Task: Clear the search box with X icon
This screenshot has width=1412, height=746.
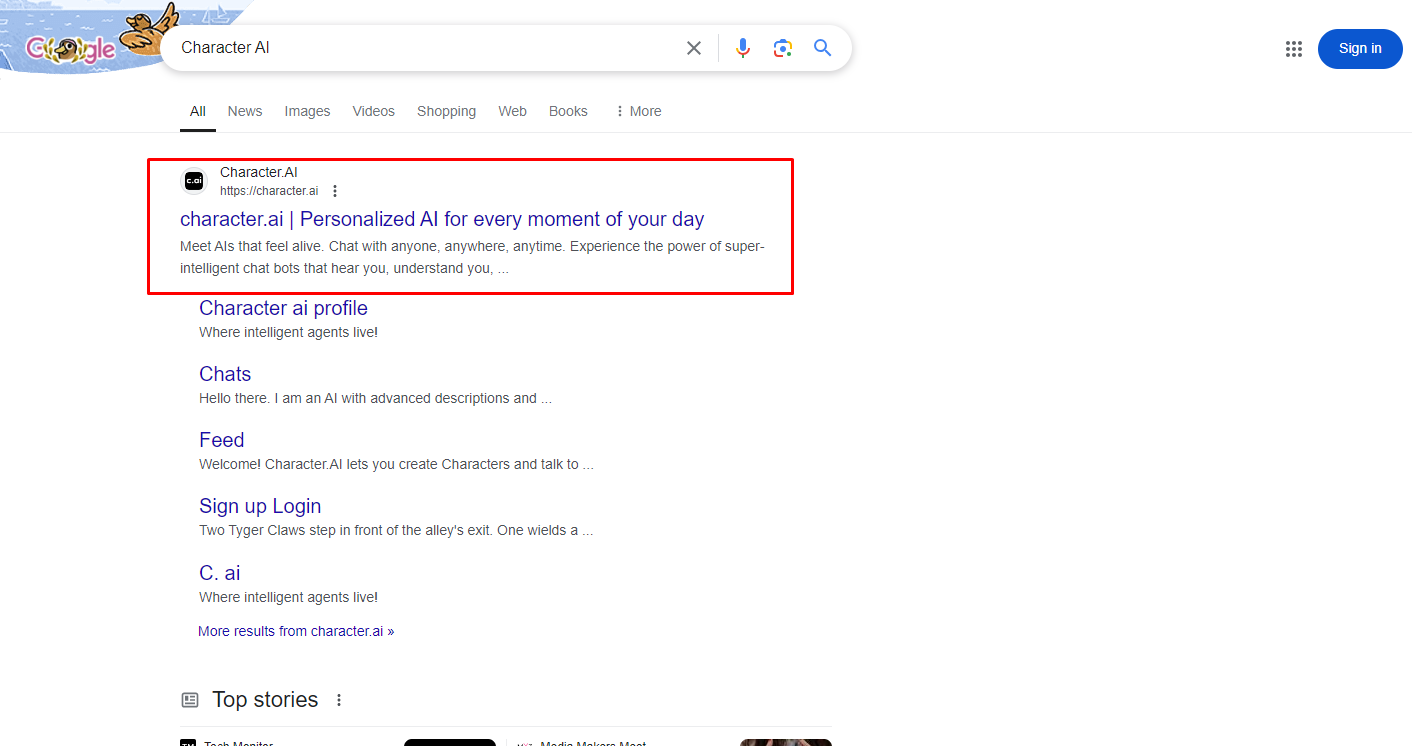Action: click(693, 48)
